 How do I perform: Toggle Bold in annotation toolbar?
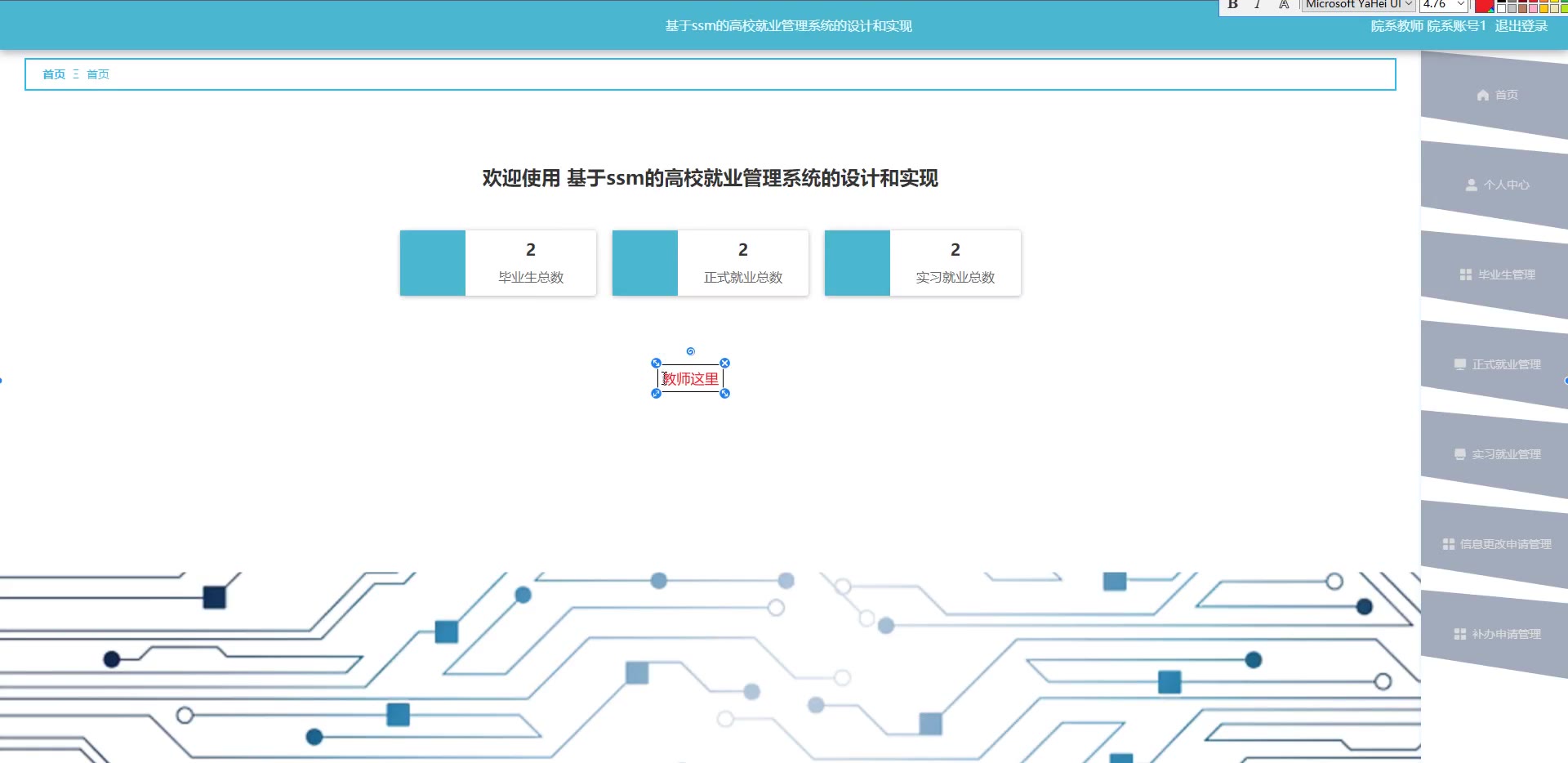[1233, 4]
